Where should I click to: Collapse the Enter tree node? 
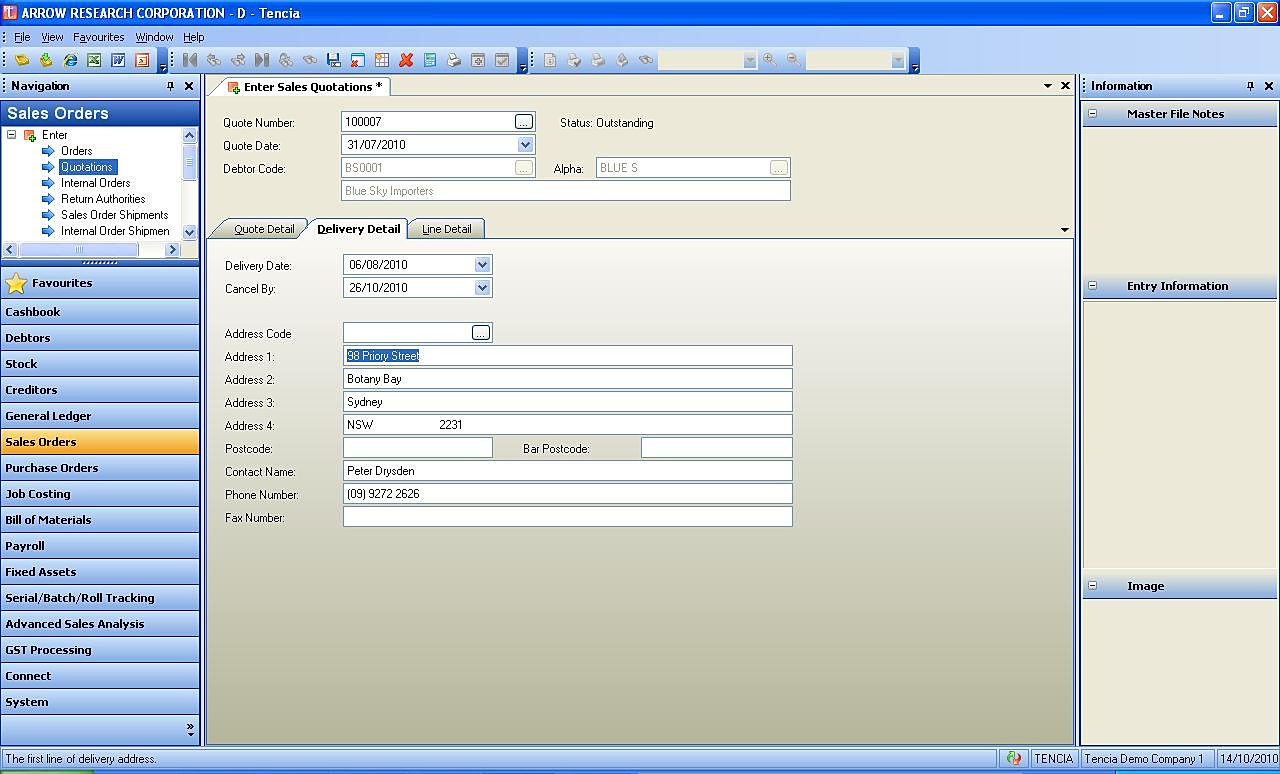click(12, 135)
